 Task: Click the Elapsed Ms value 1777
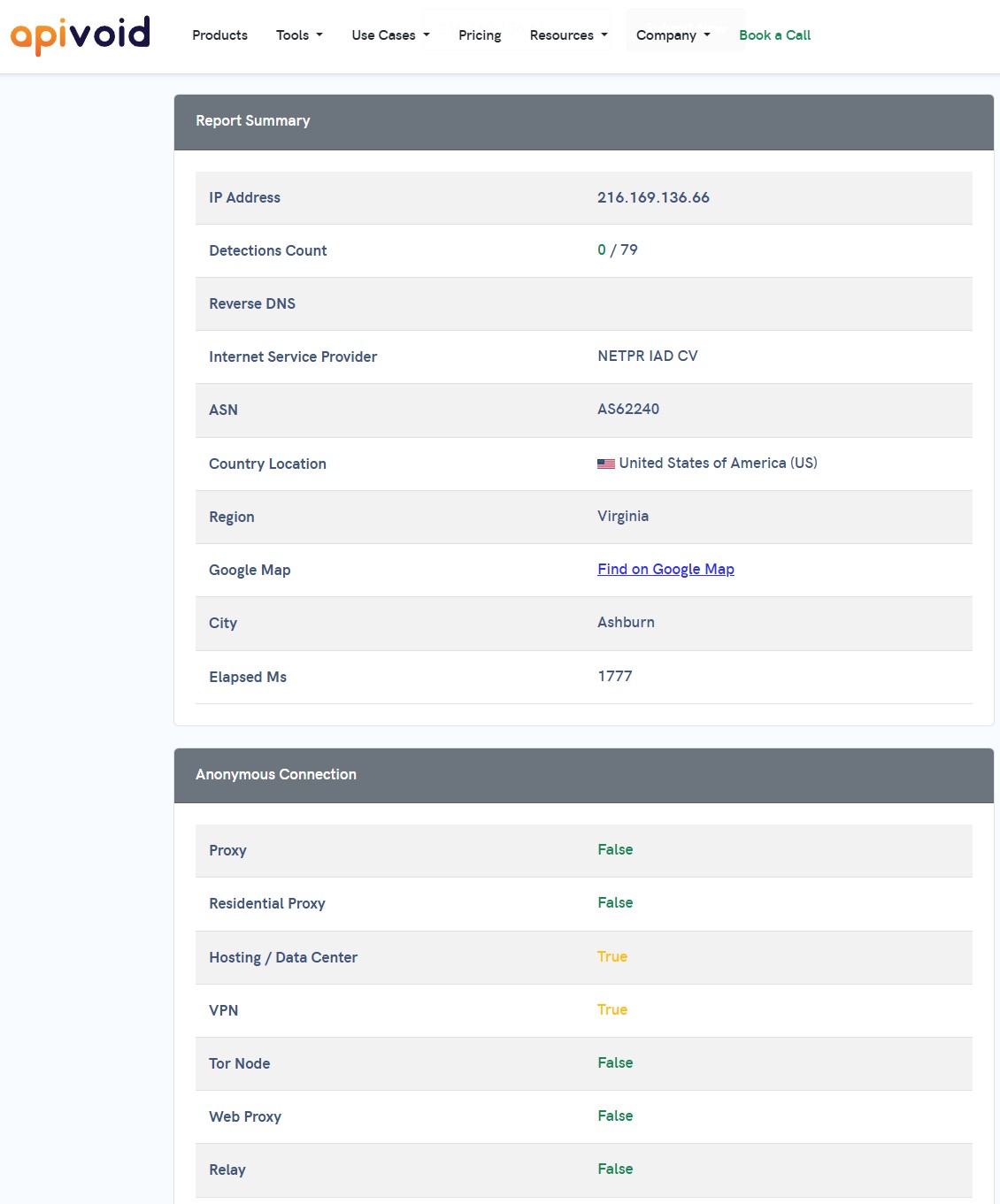(615, 676)
